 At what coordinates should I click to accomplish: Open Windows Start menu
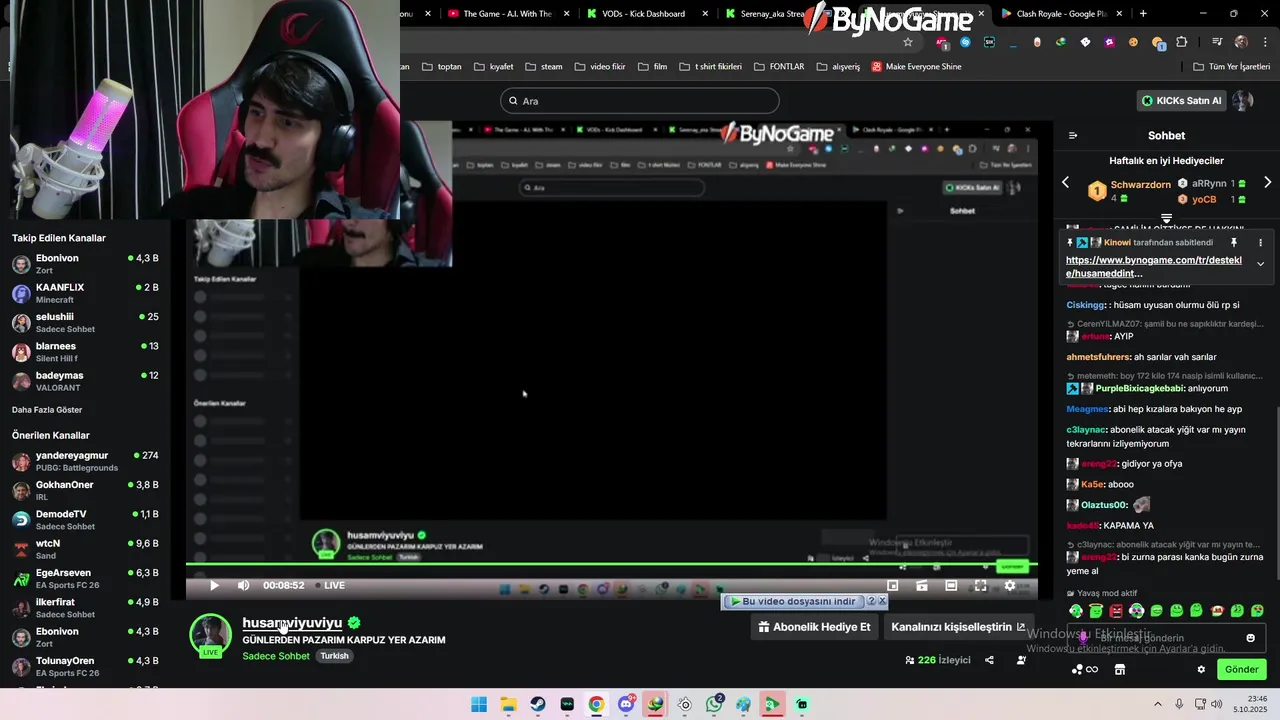tap(479, 704)
